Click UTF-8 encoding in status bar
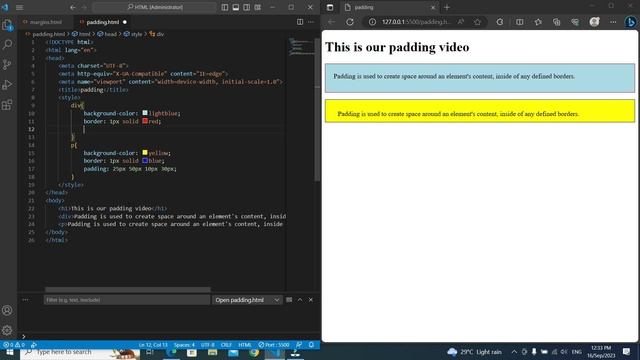Image resolution: width=640 pixels, height=360 pixels. point(208,345)
